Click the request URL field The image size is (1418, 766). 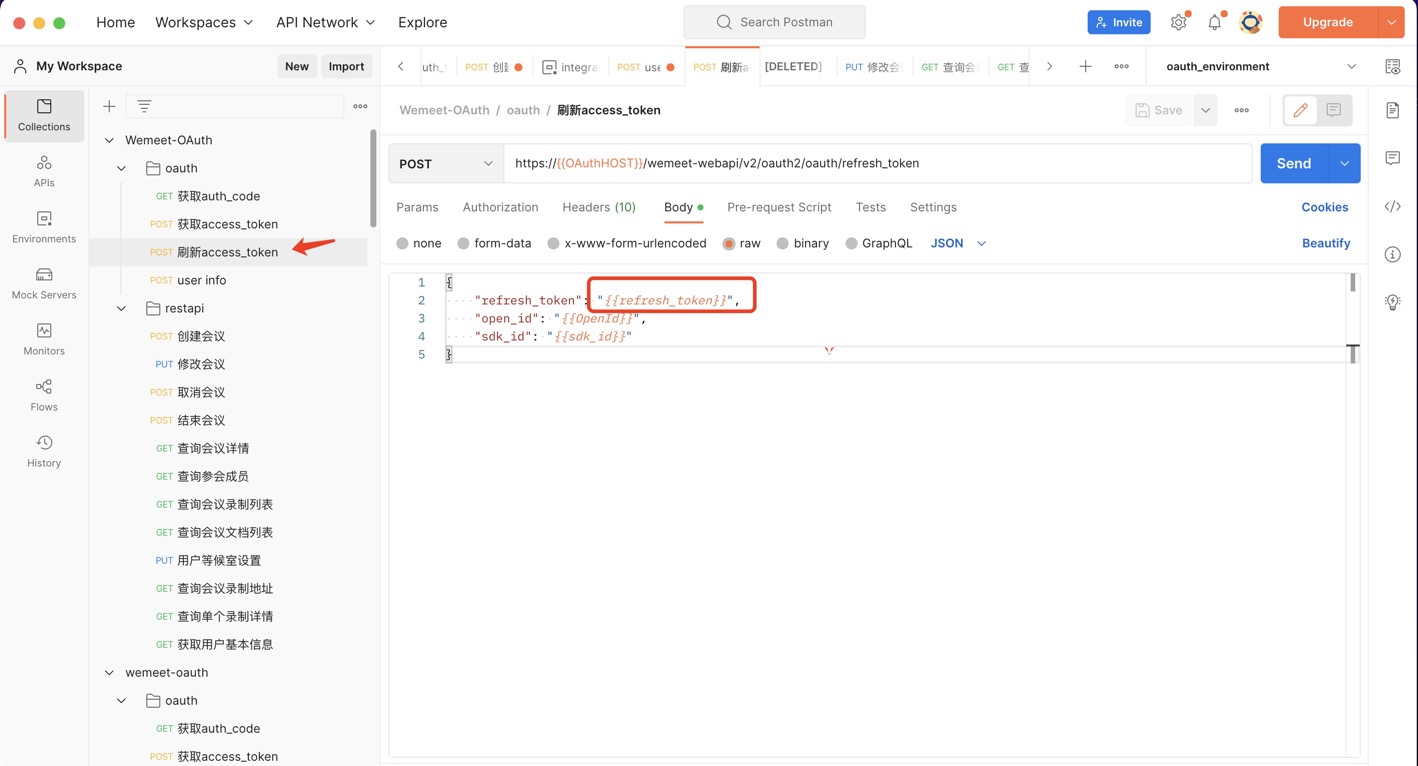878,164
